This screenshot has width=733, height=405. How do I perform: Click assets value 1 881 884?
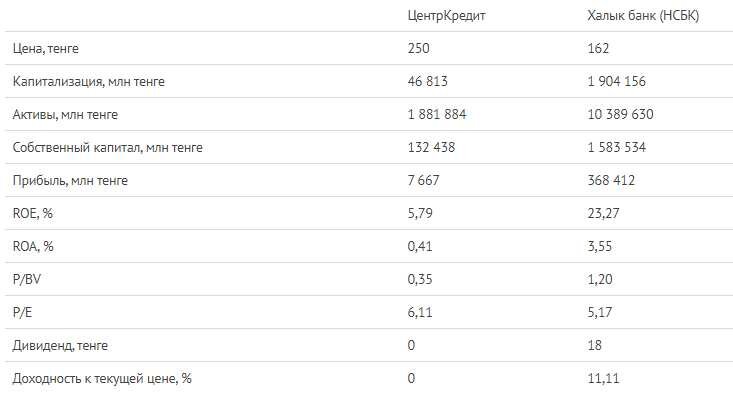[437, 114]
